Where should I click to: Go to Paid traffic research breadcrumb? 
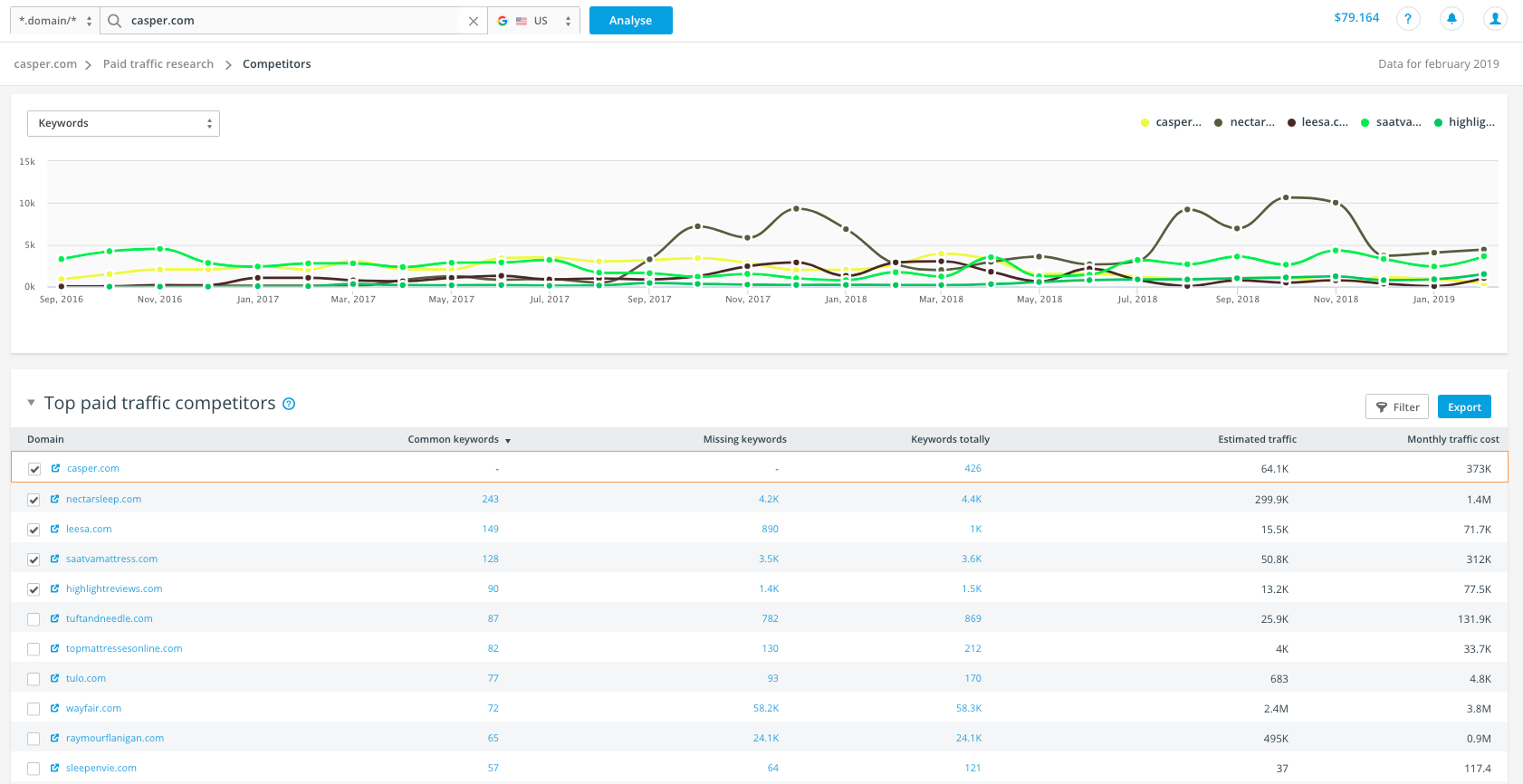click(158, 64)
